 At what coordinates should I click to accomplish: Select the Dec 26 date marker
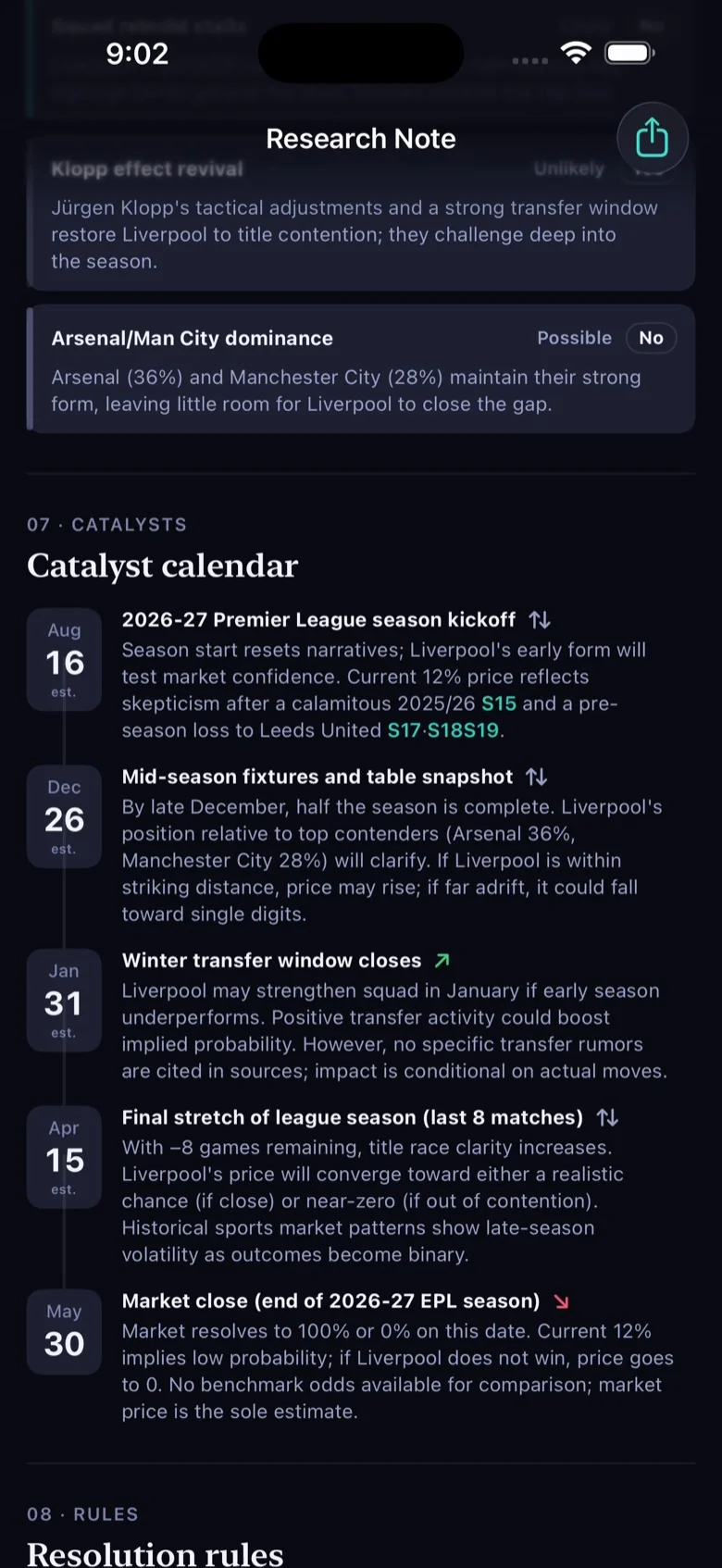[64, 816]
